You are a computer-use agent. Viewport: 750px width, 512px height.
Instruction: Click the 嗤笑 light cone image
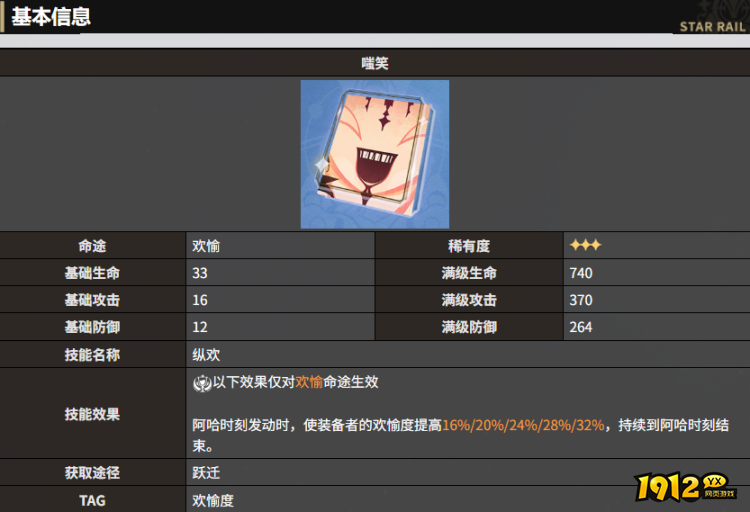[375, 154]
